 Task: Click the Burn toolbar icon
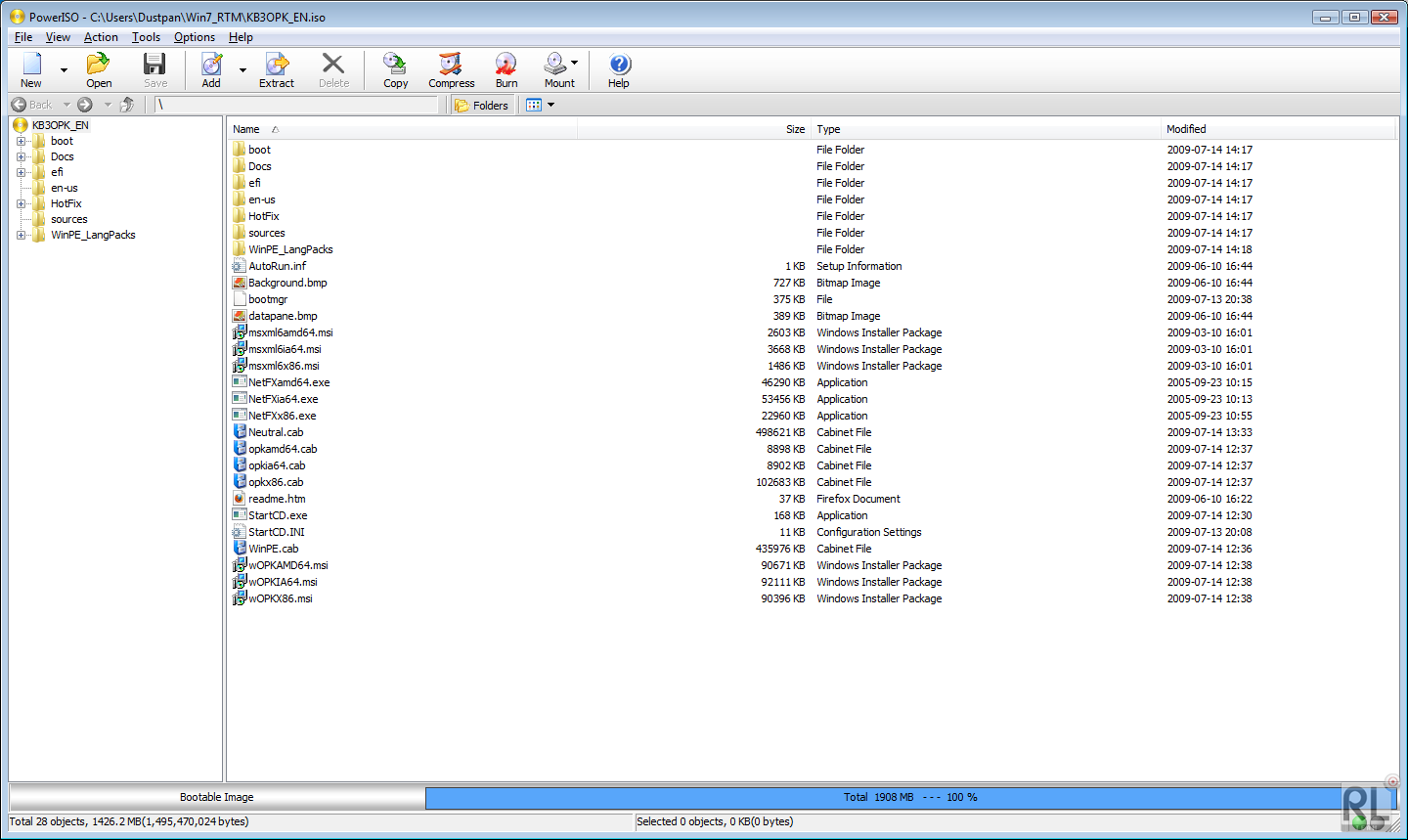pos(506,65)
